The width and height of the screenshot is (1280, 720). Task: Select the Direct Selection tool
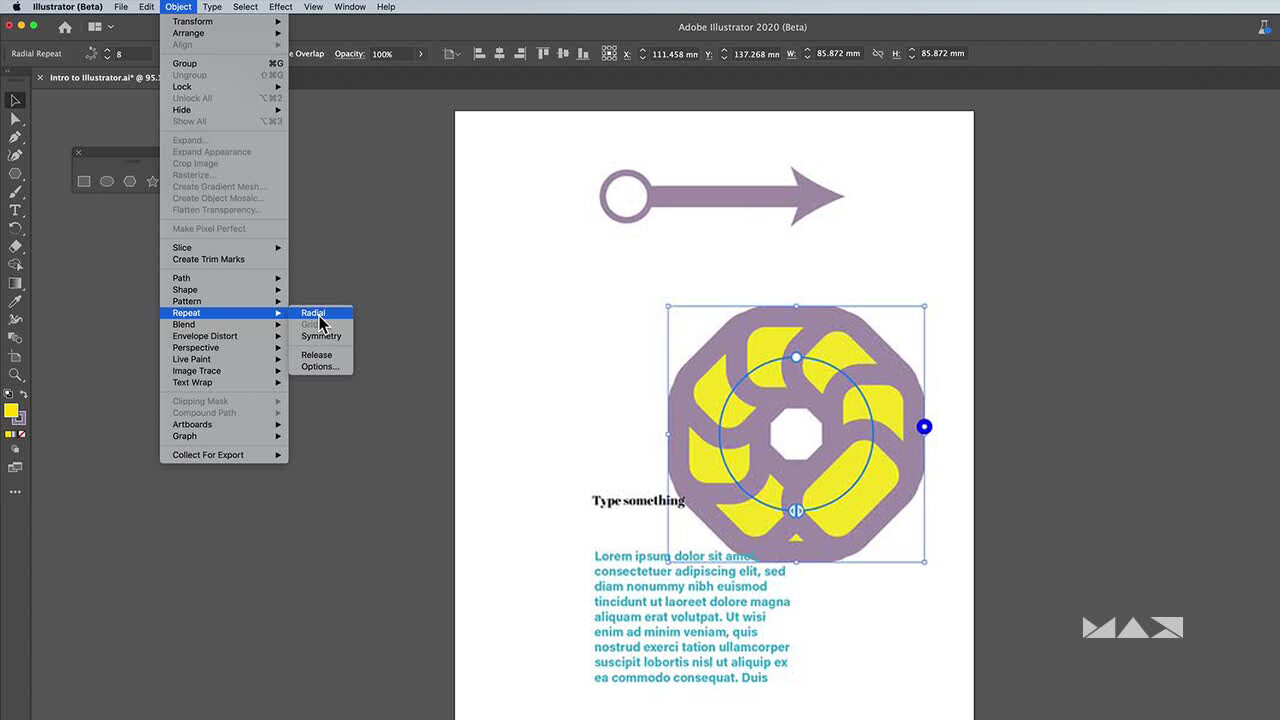point(15,119)
